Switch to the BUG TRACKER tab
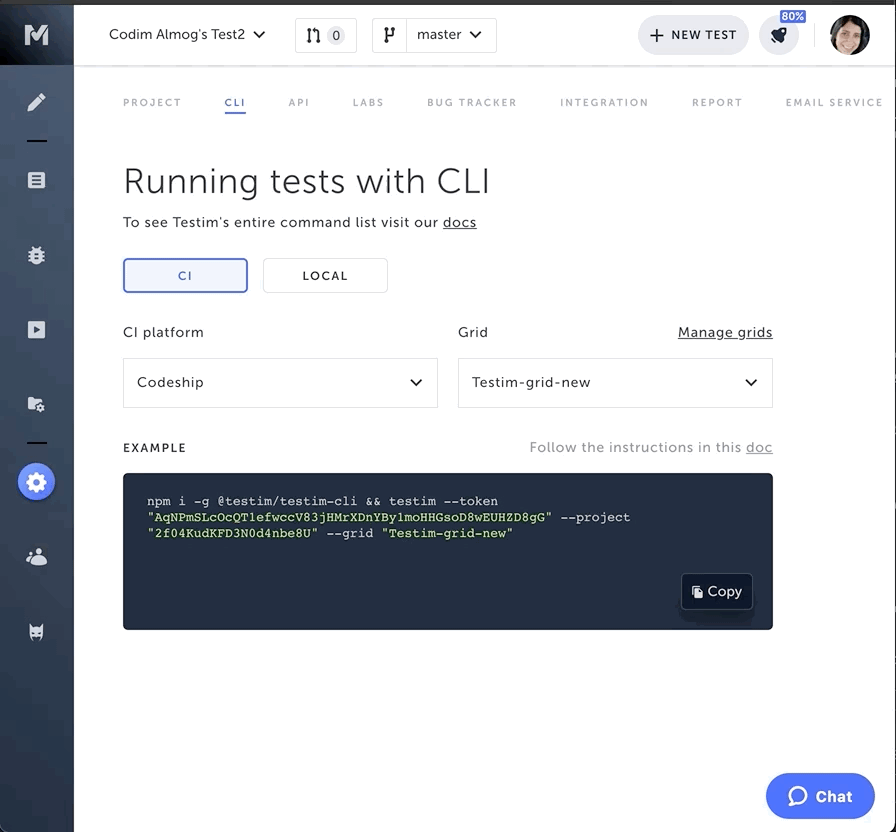 point(471,103)
